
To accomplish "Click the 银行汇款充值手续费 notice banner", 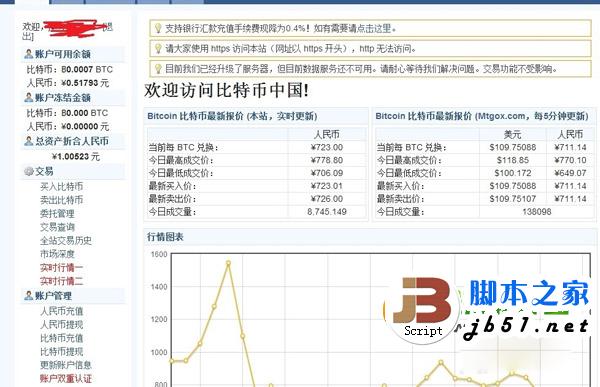I will tap(370, 28).
